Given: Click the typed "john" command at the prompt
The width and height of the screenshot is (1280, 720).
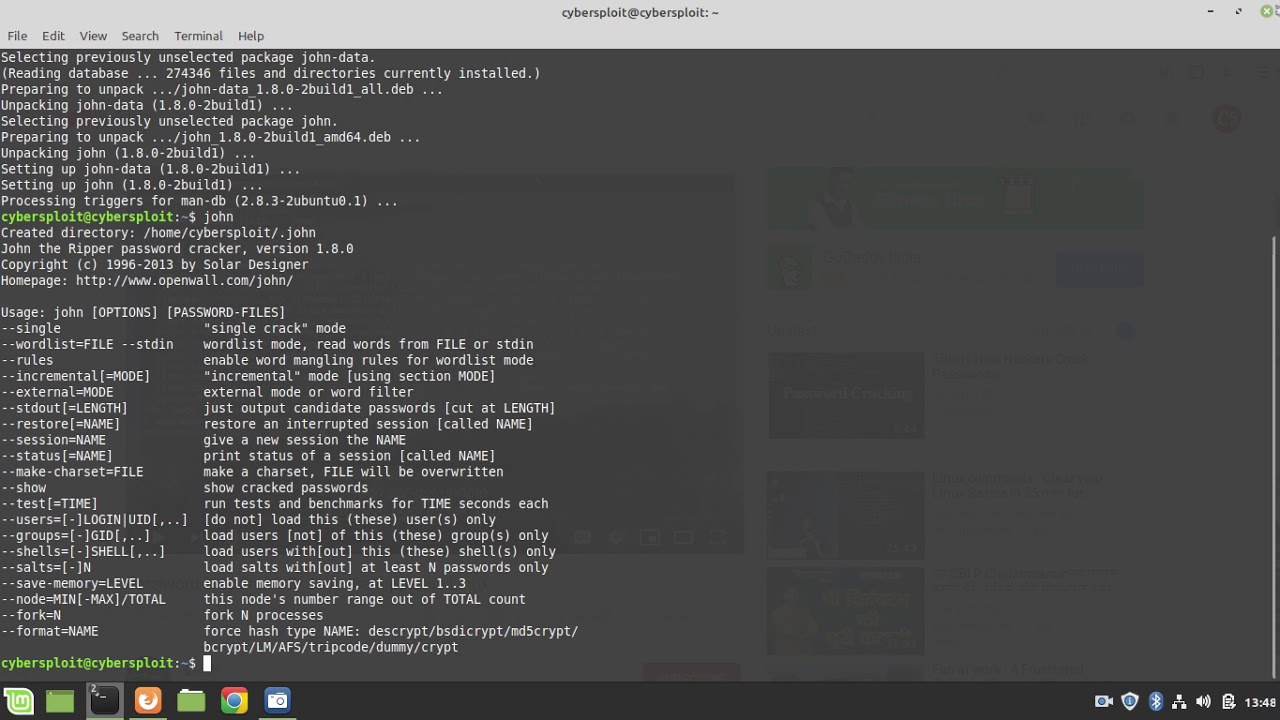Looking at the screenshot, I should [x=218, y=217].
